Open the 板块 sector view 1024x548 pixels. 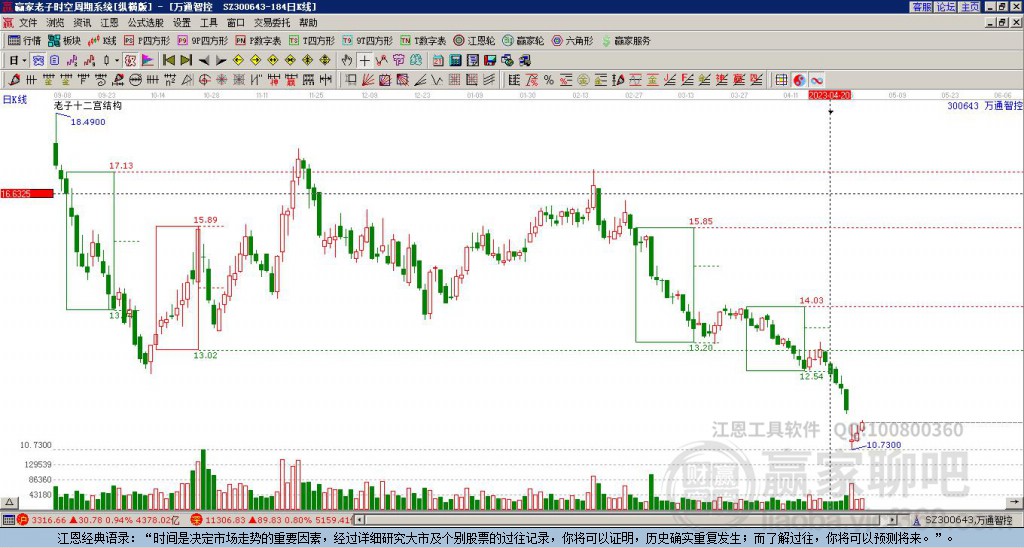tap(63, 40)
